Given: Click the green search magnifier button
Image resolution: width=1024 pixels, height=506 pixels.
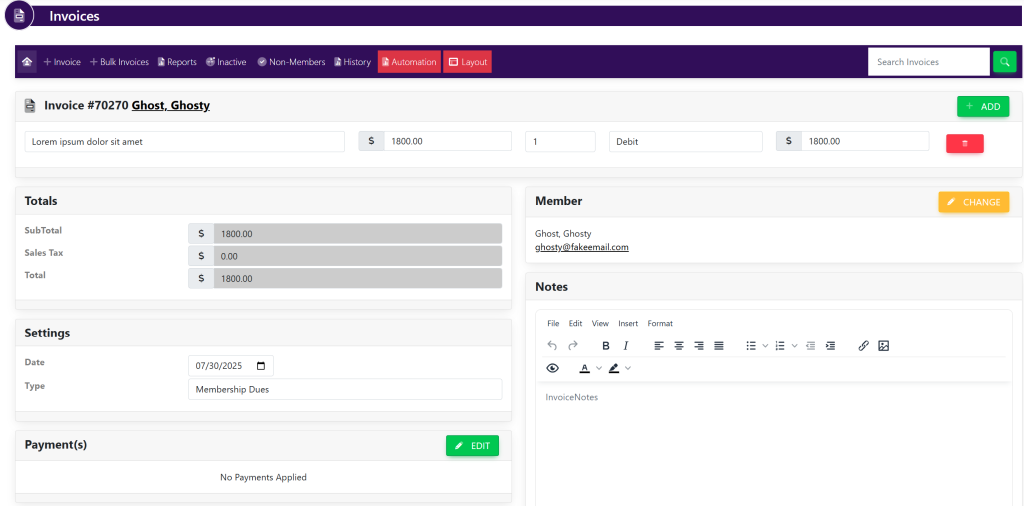Looking at the screenshot, I should click(1004, 62).
